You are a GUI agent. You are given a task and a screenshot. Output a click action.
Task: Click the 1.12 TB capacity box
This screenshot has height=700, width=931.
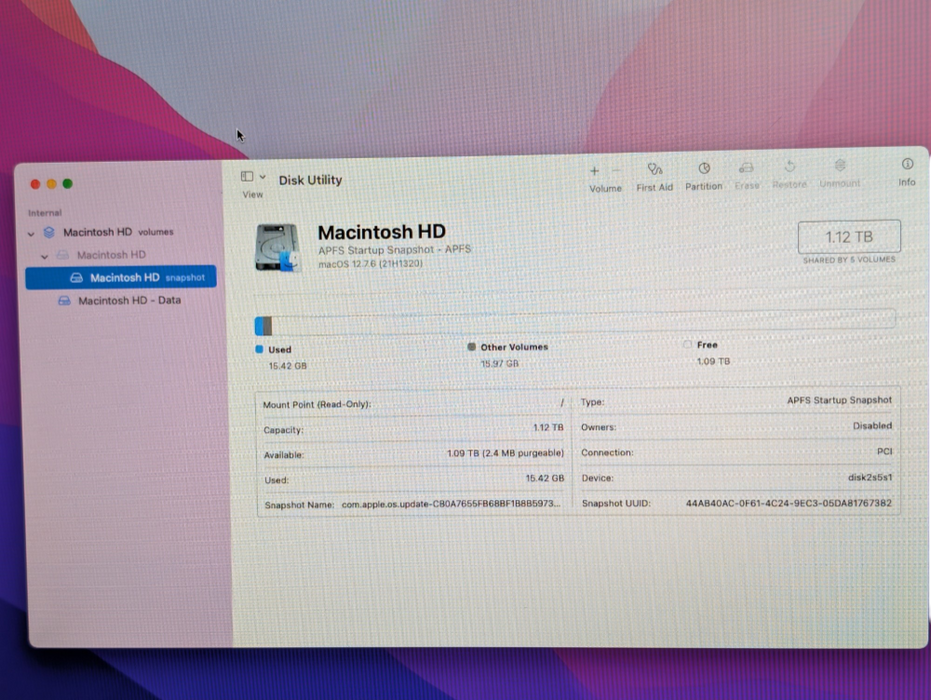849,237
